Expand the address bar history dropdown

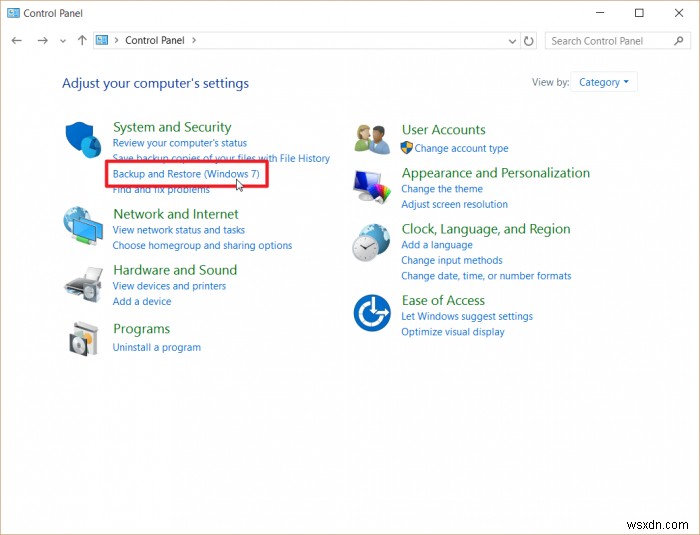pyautogui.click(x=512, y=42)
